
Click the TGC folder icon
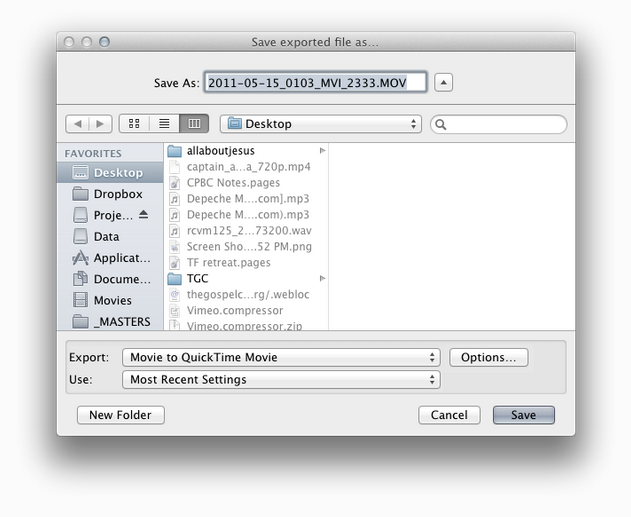(x=174, y=278)
